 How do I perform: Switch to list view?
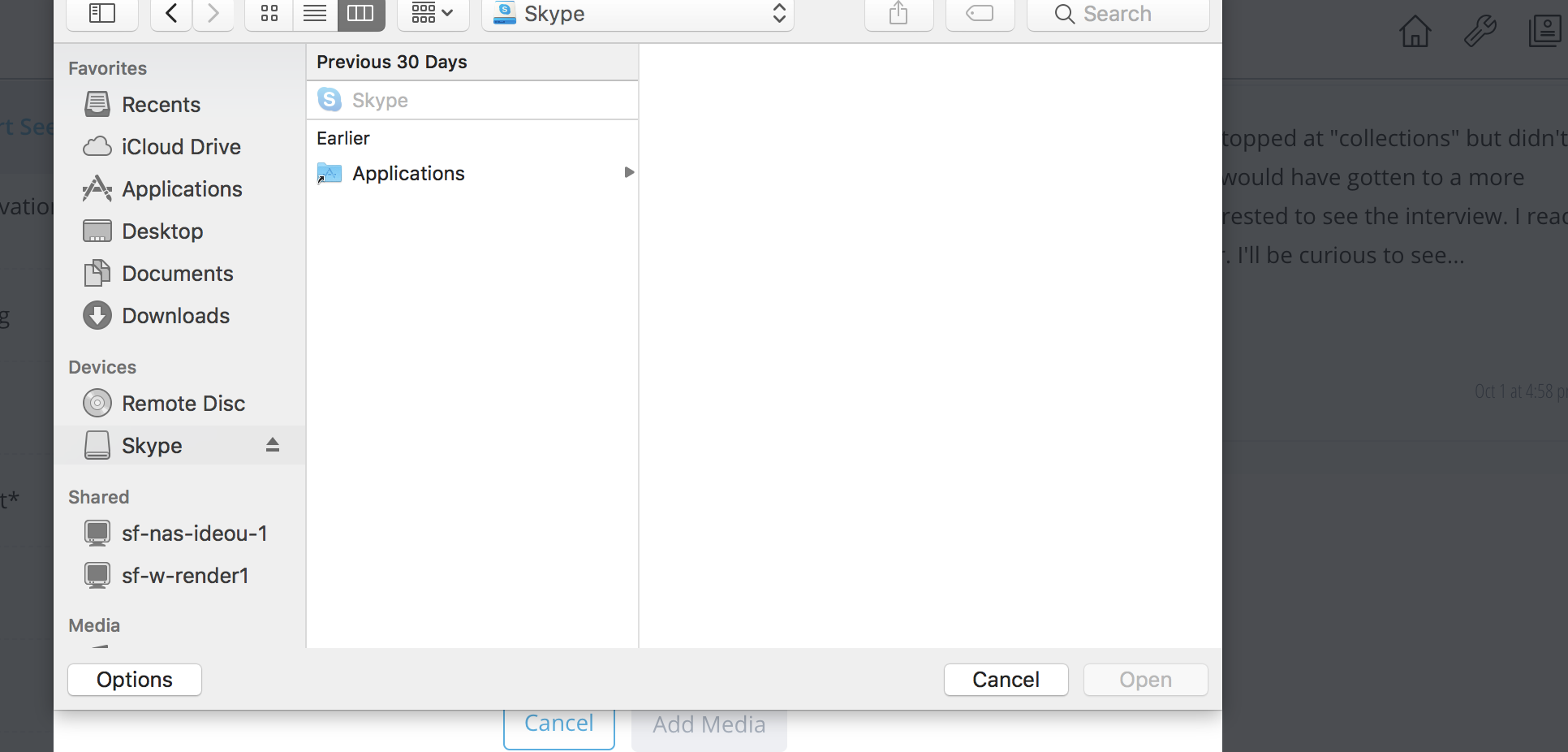coord(315,14)
